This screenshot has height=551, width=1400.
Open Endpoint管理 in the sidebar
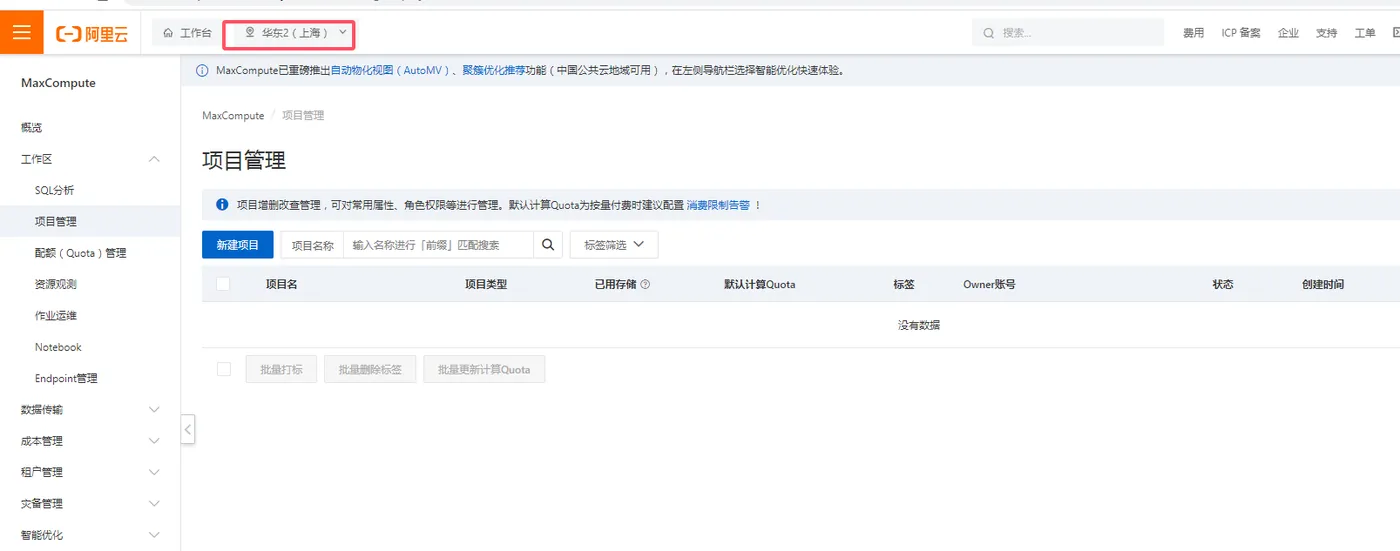click(x=66, y=378)
